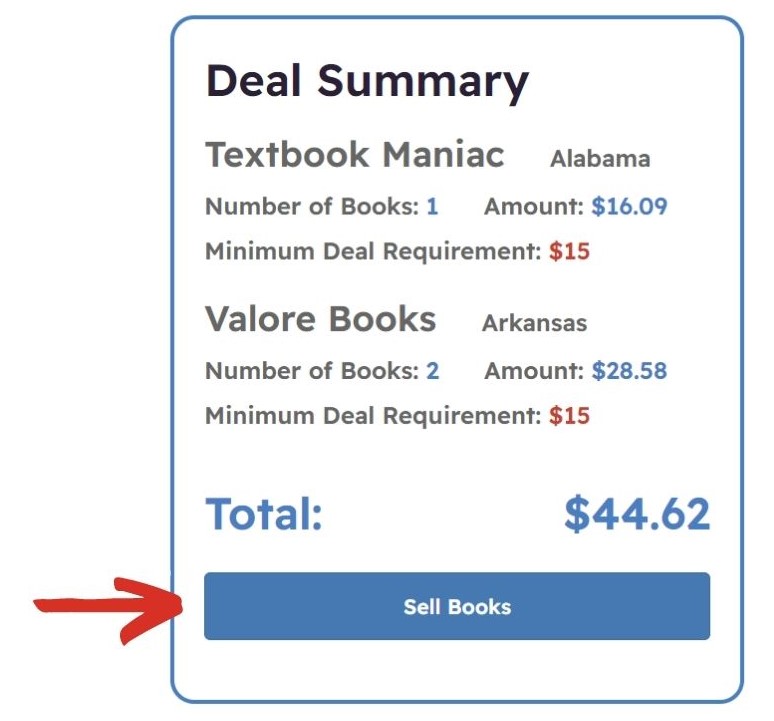Screen dimensions: 774x721
Task: Open the Textbook Maniac vendor name
Action: [354, 155]
